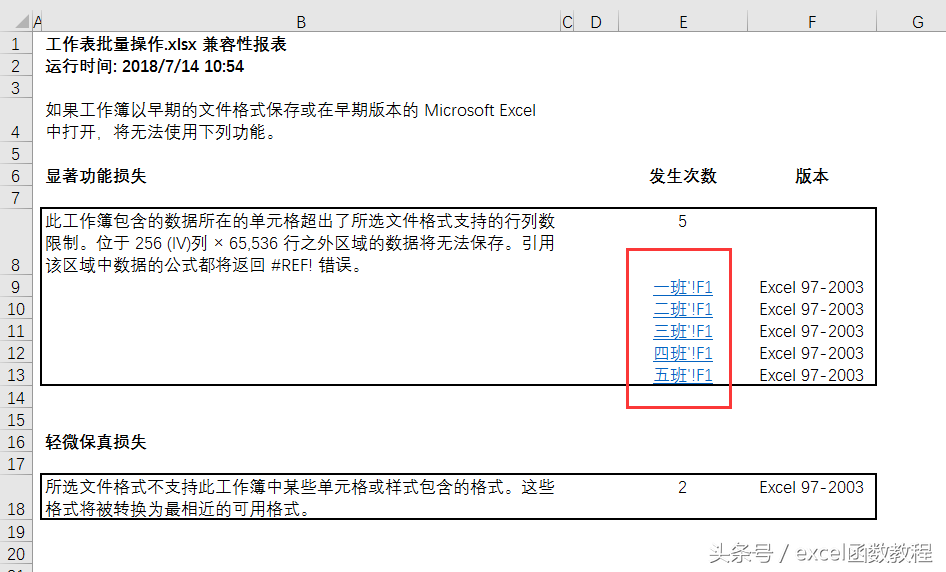Click the Excel 97-2003 cell in row 11

(811, 331)
